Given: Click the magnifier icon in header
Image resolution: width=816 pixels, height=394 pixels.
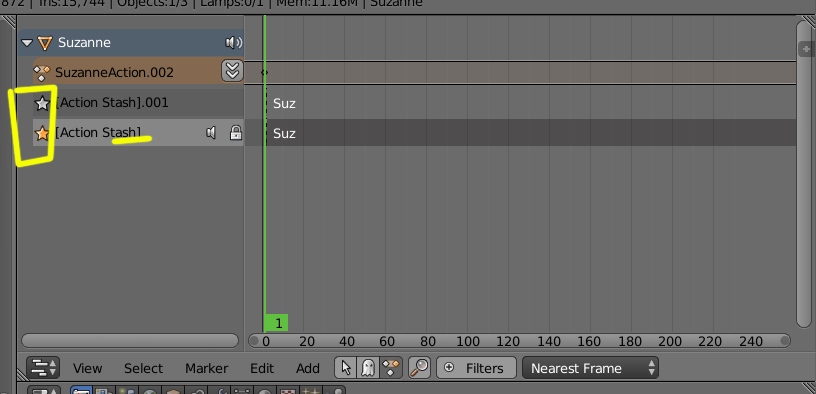Looking at the screenshot, I should [x=419, y=368].
